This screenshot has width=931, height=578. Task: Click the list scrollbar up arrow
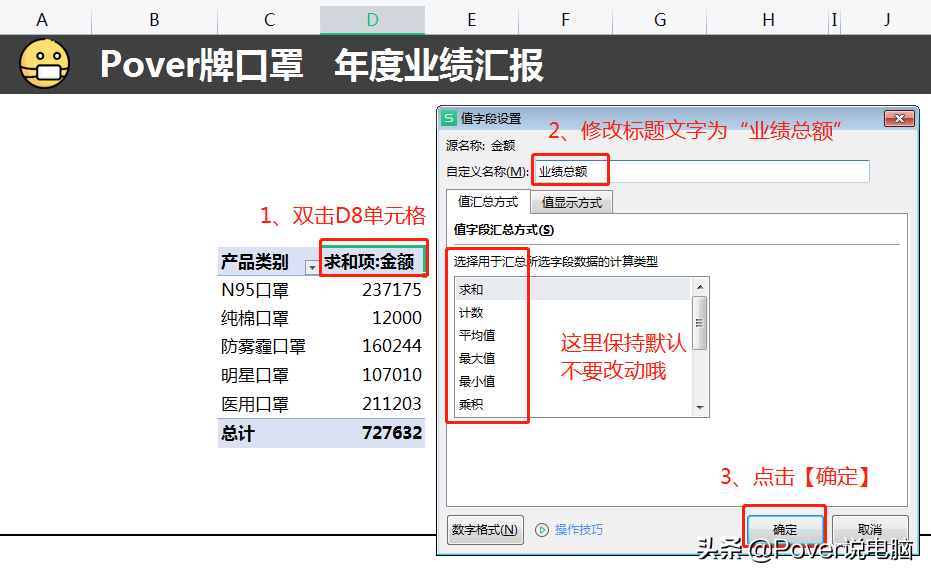pos(700,287)
